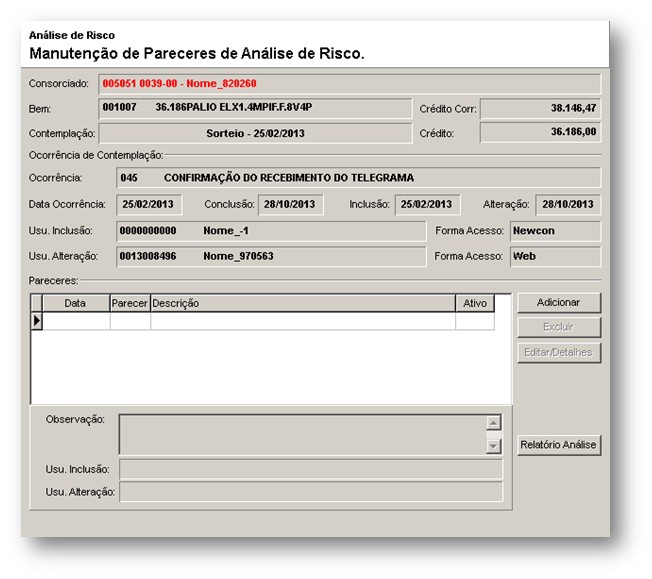
Task: Click the Data column header
Action: tap(76, 303)
